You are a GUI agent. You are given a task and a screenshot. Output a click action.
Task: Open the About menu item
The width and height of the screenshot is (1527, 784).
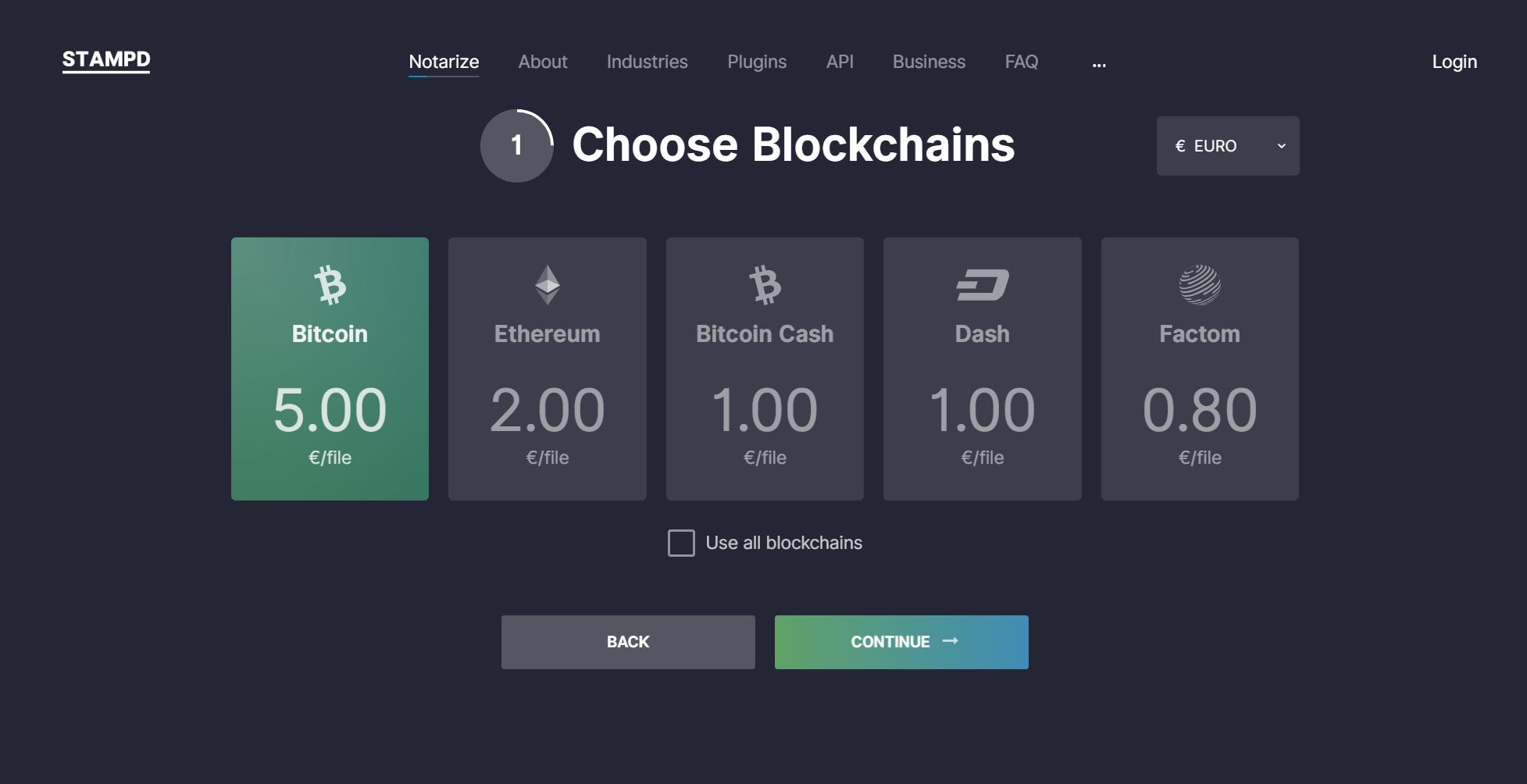coord(543,62)
